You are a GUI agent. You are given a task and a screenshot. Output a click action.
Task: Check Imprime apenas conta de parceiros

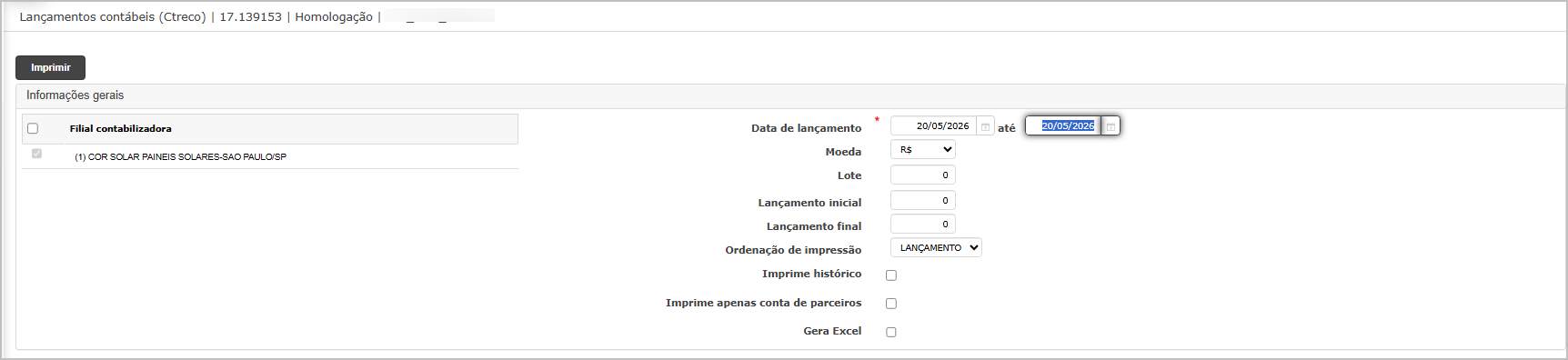[891, 304]
